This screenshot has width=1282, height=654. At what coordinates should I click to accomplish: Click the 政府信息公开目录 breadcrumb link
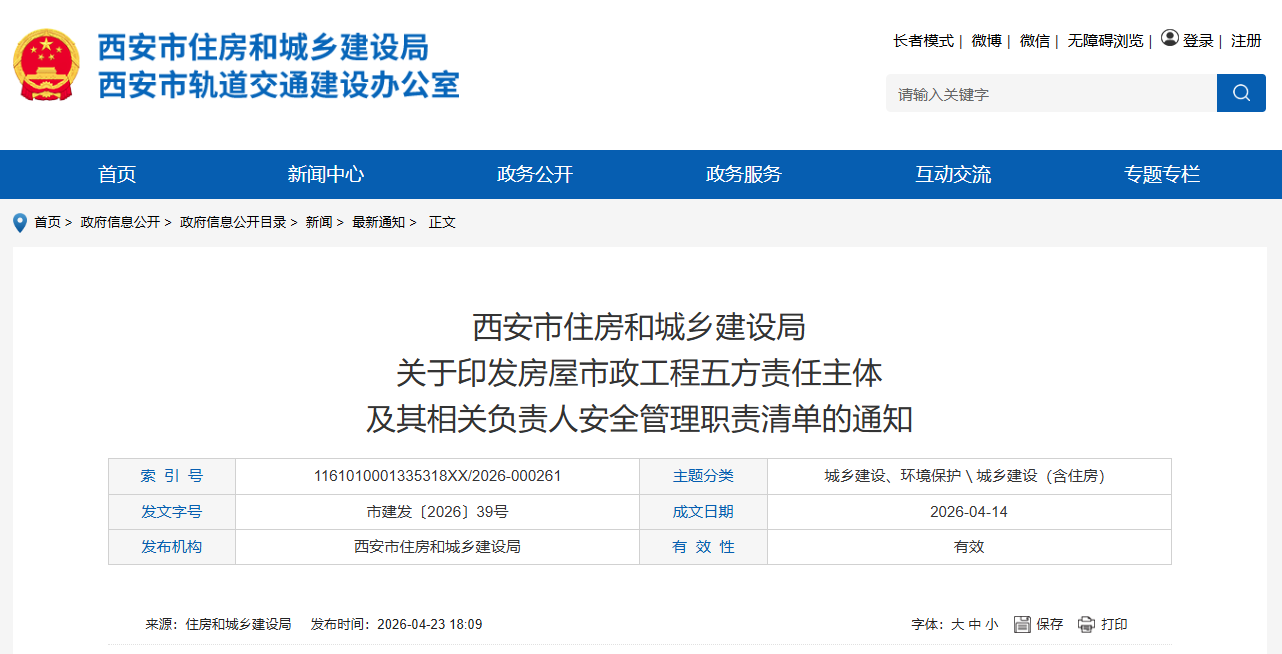click(x=233, y=222)
